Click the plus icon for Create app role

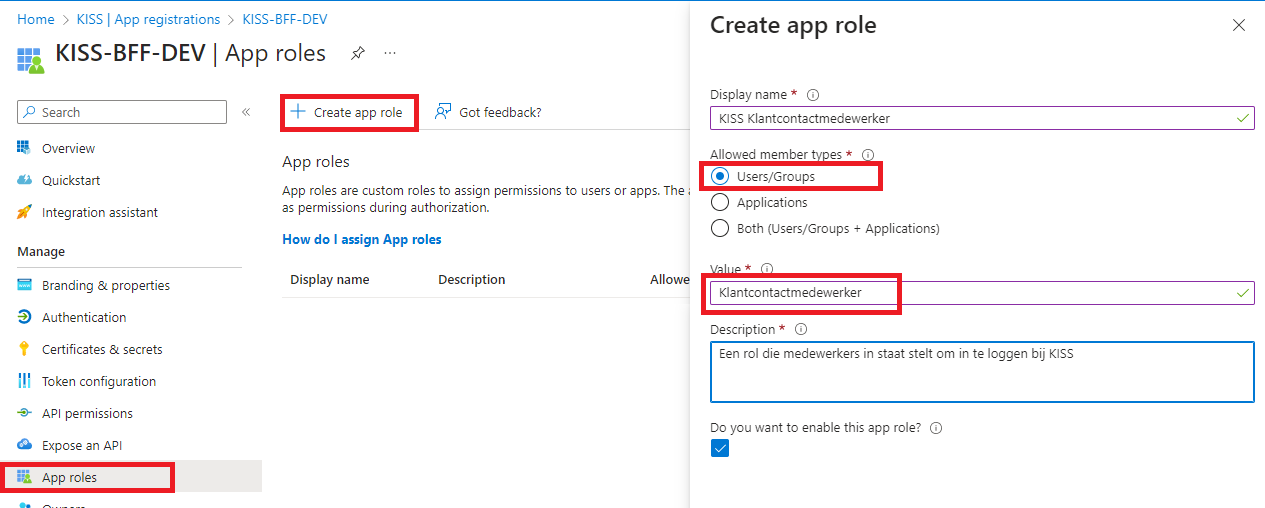click(x=297, y=112)
